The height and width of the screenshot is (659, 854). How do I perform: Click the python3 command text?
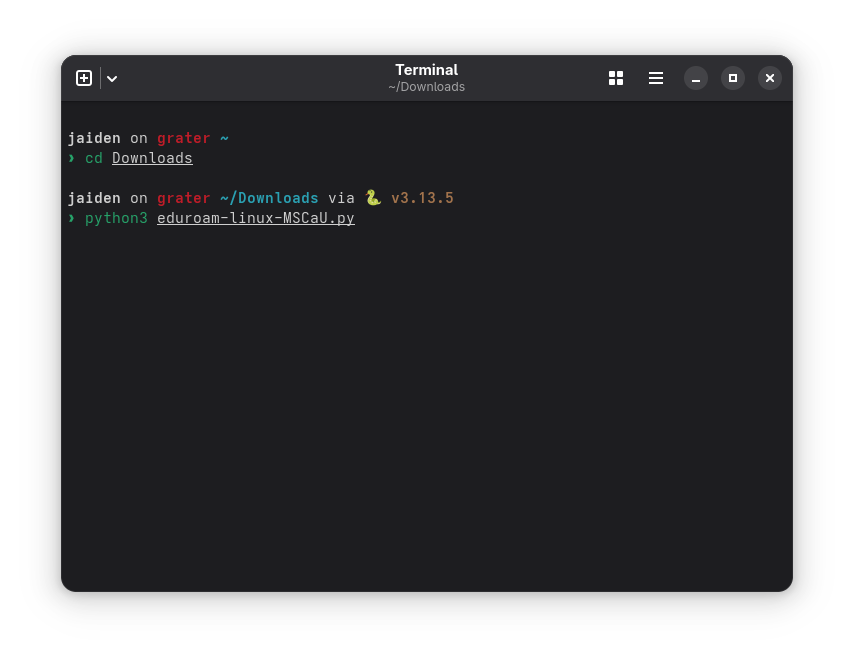pyautogui.click(x=116, y=218)
